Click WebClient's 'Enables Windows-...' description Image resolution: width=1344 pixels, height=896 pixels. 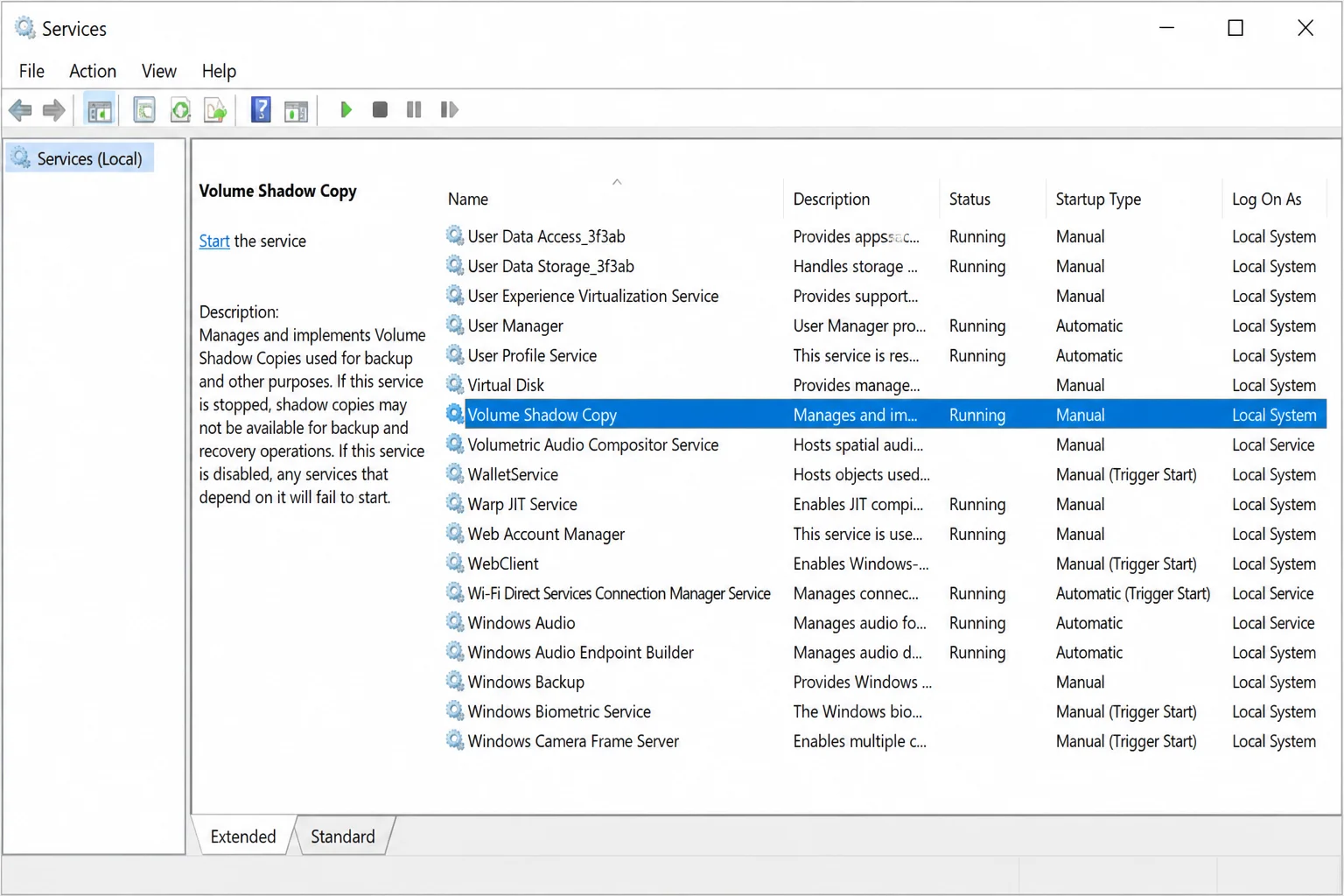(861, 563)
